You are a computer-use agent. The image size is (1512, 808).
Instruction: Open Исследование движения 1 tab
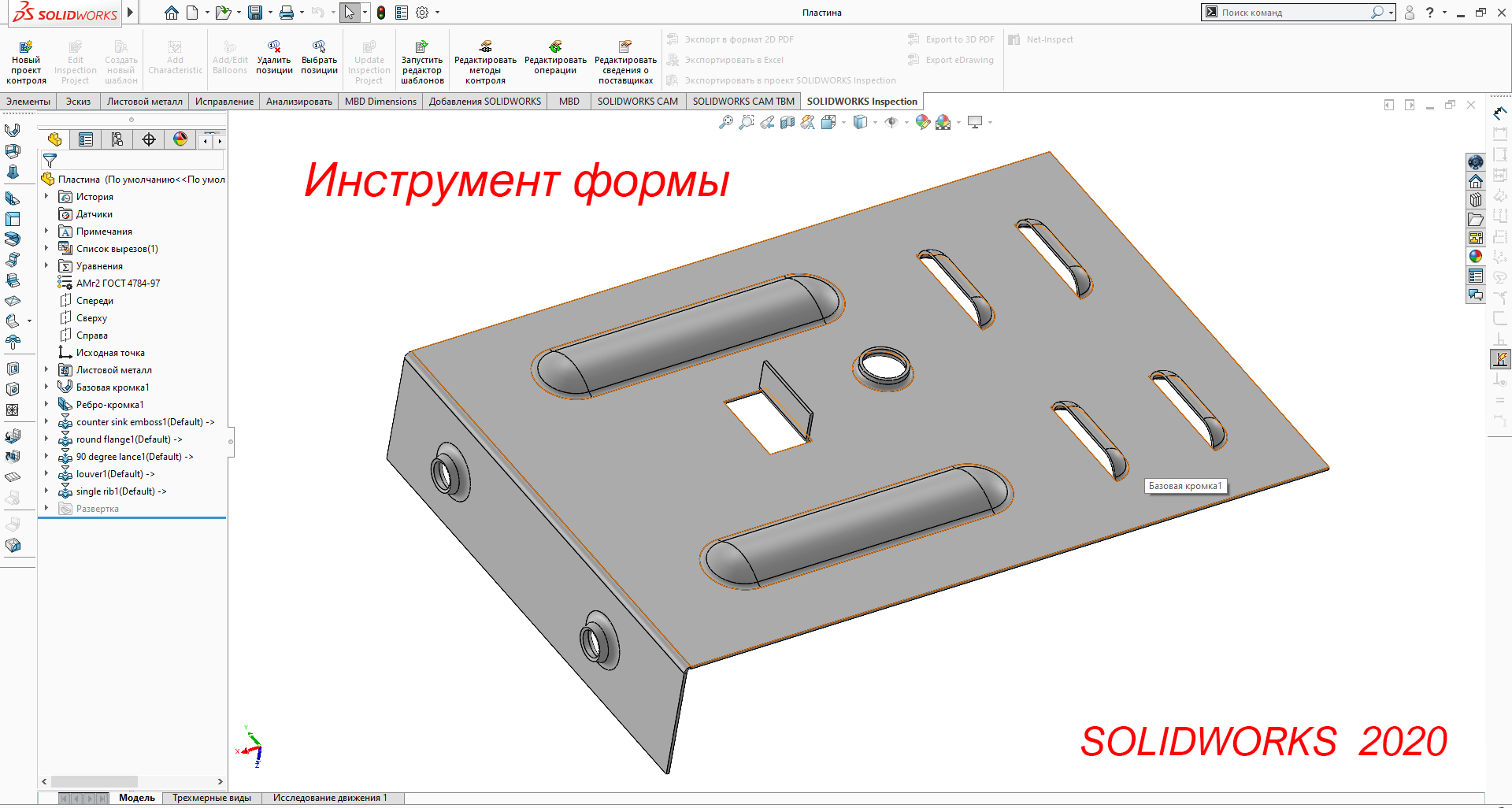(x=330, y=798)
